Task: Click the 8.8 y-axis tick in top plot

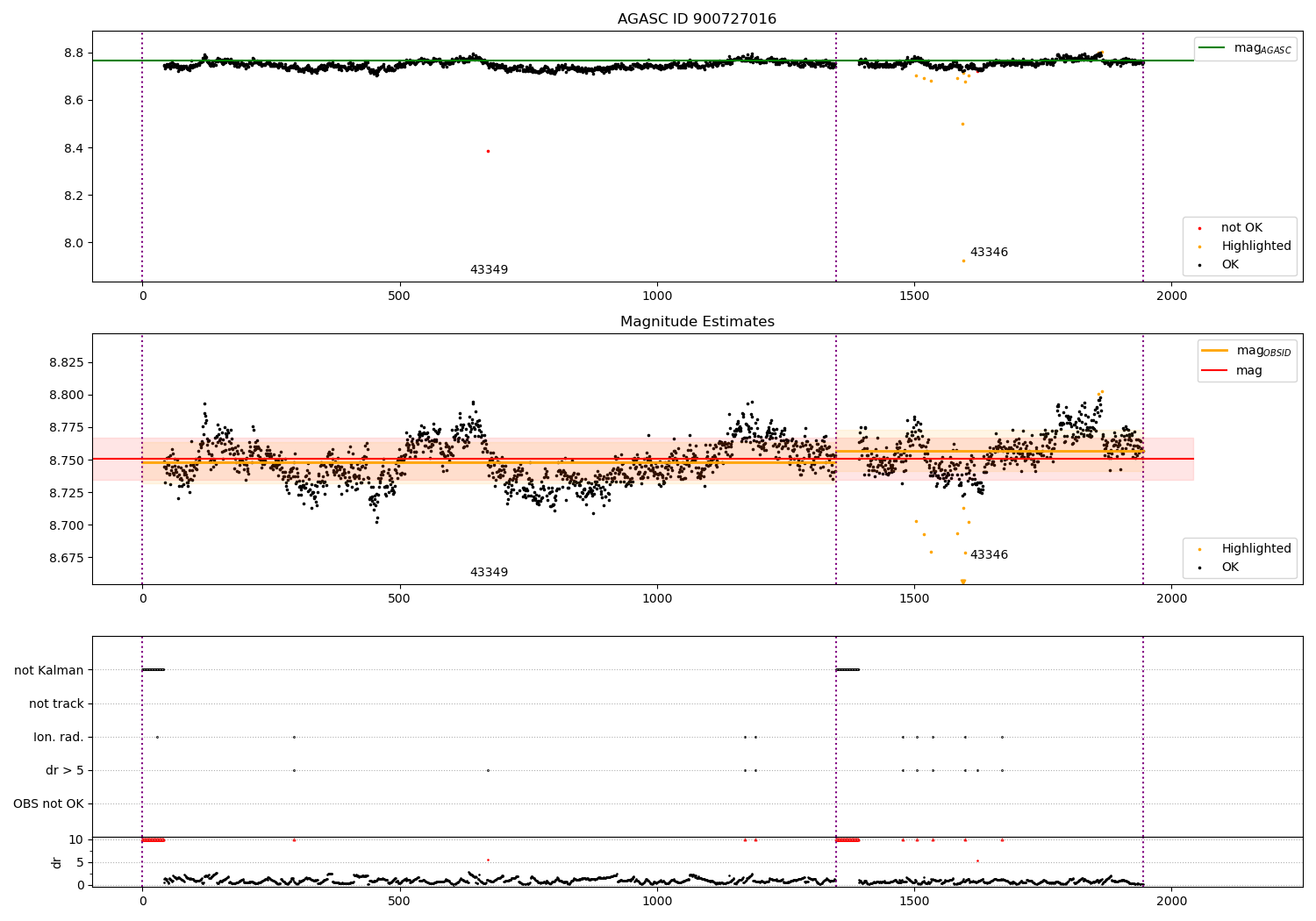Action: click(75, 54)
